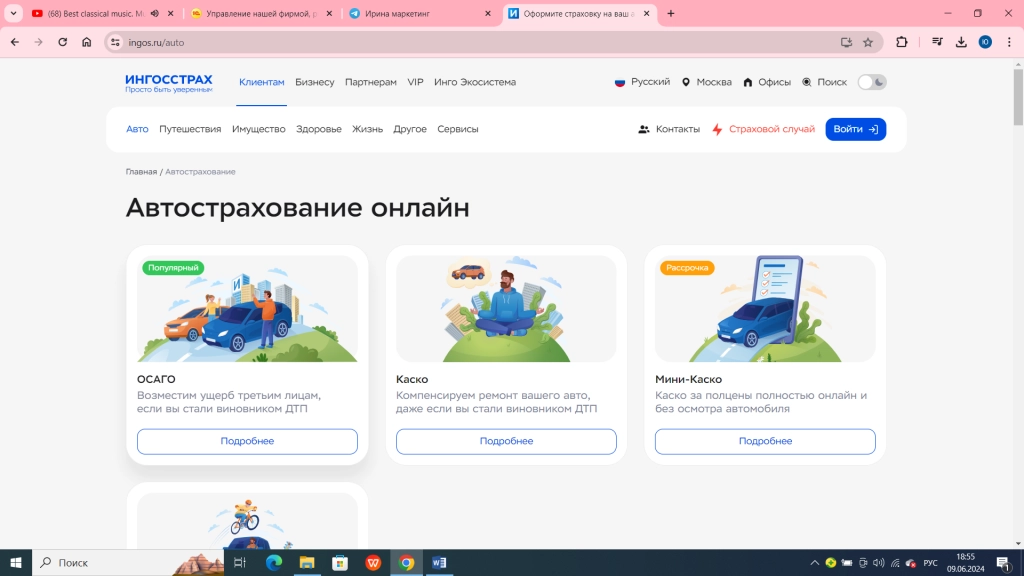Open Windows Start menu
1024x576 pixels.
tap(16, 562)
